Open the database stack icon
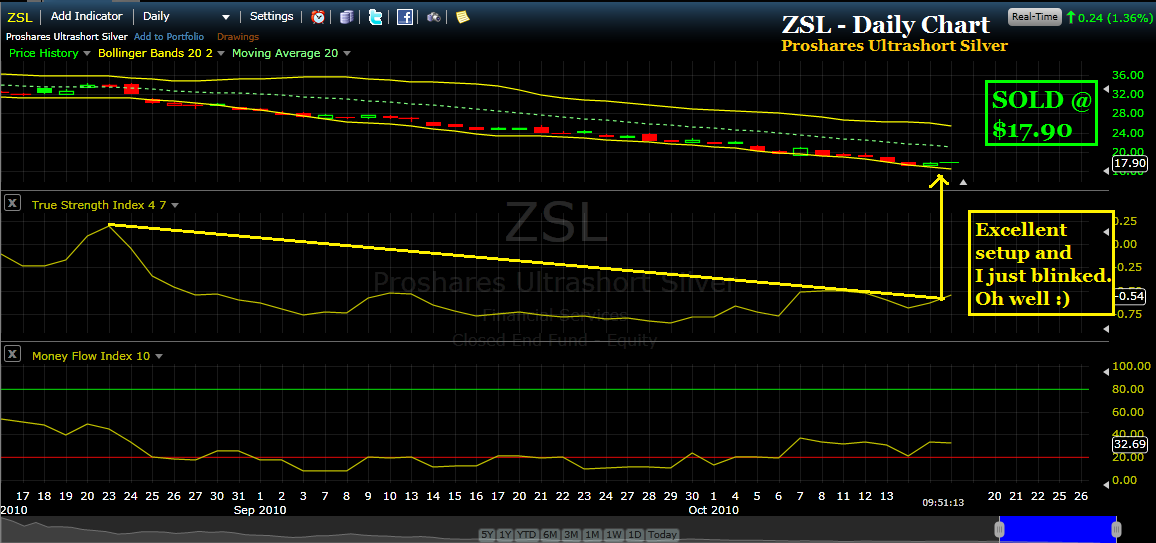 click(347, 16)
